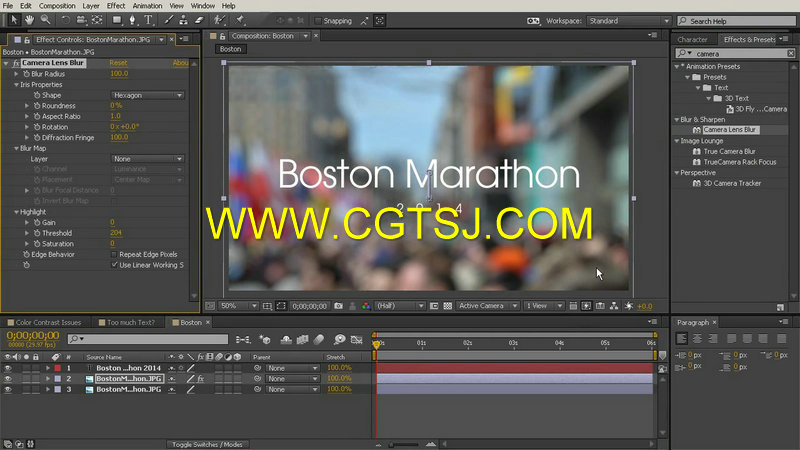Click Reset for Camera Lens Blur
This screenshot has width=800, height=450.
pyautogui.click(x=118, y=63)
